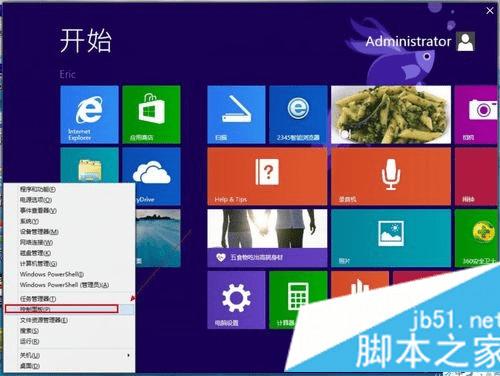Open the Internet Explorer tile
Viewport: 500px width, 376px height.
pyautogui.click(x=89, y=114)
